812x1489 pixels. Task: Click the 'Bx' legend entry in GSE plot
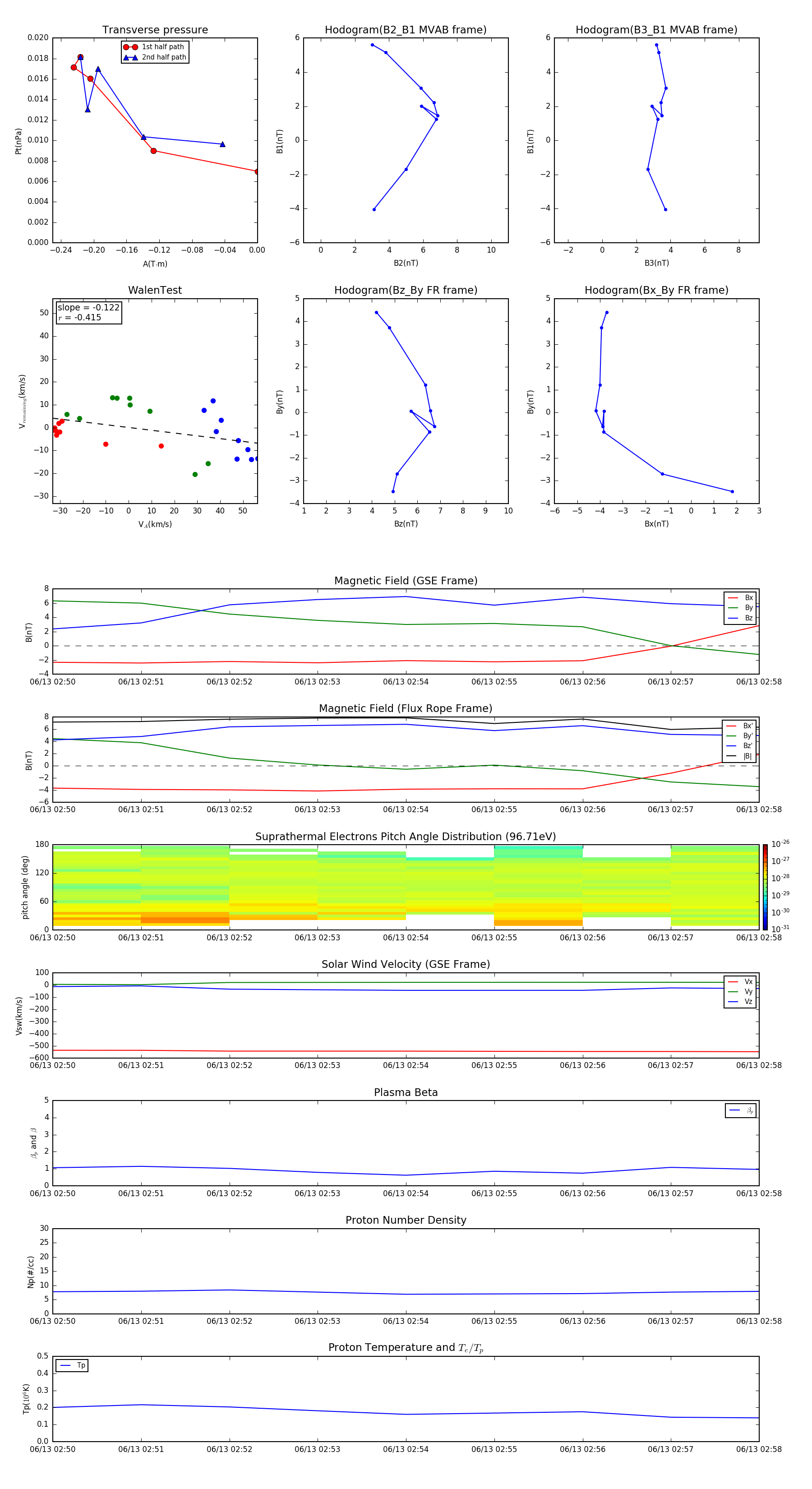click(x=740, y=598)
